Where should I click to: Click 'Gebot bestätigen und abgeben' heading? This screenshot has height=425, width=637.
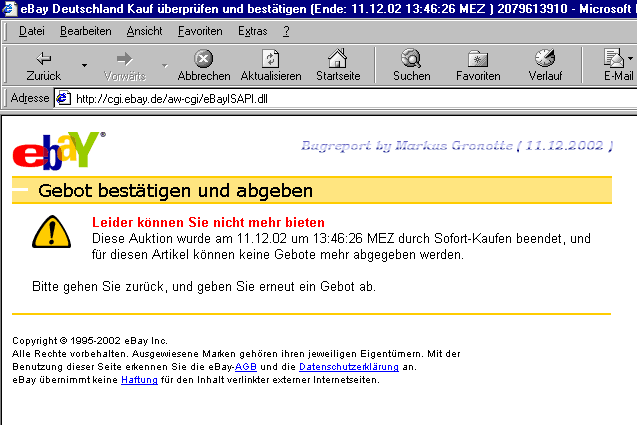pos(176,191)
